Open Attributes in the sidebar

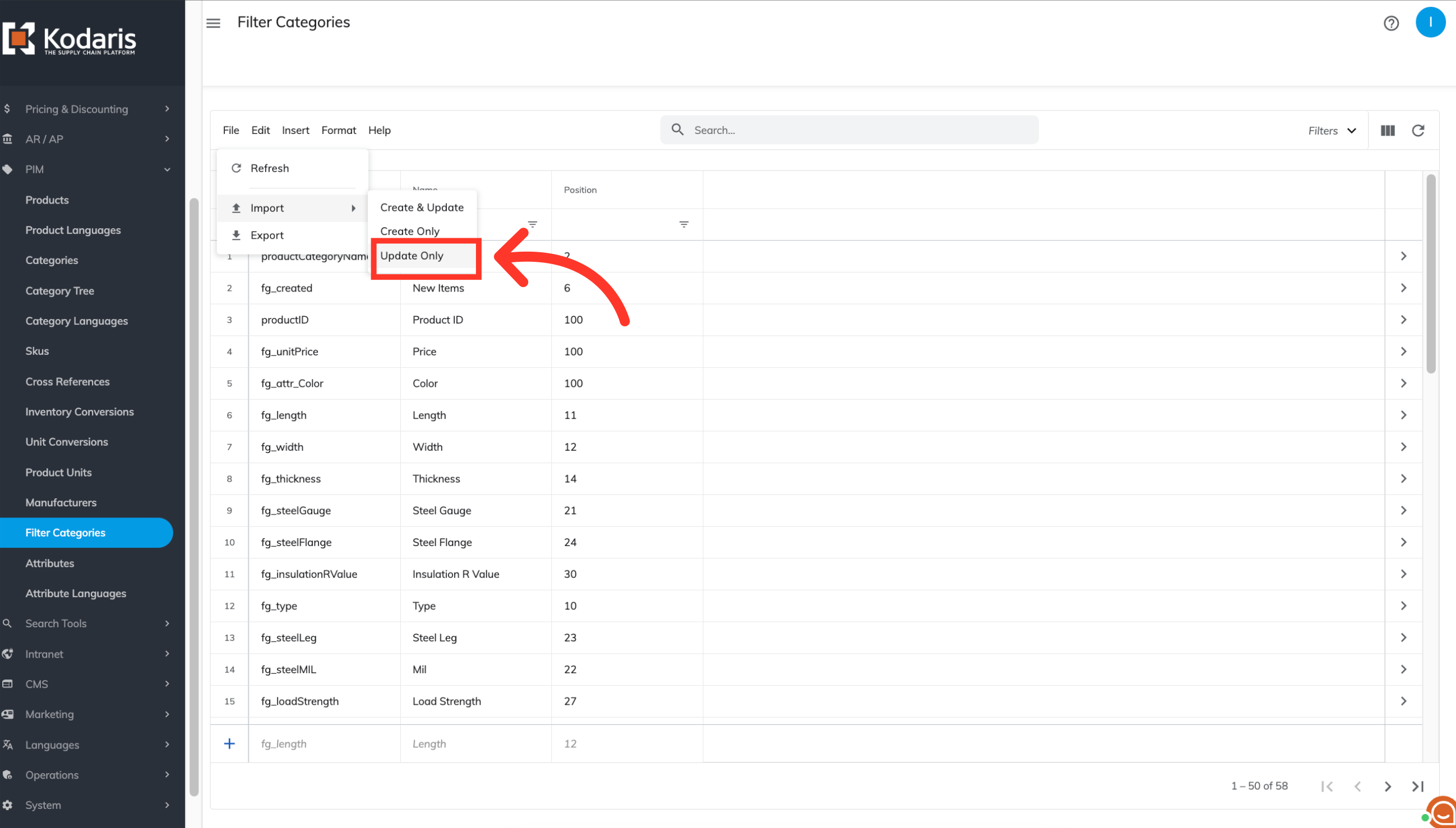coord(49,563)
